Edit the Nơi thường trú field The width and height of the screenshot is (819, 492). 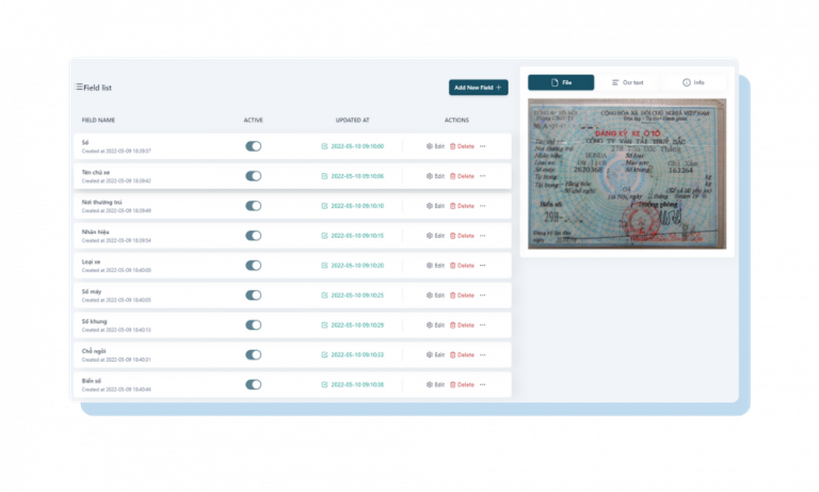(x=435, y=206)
